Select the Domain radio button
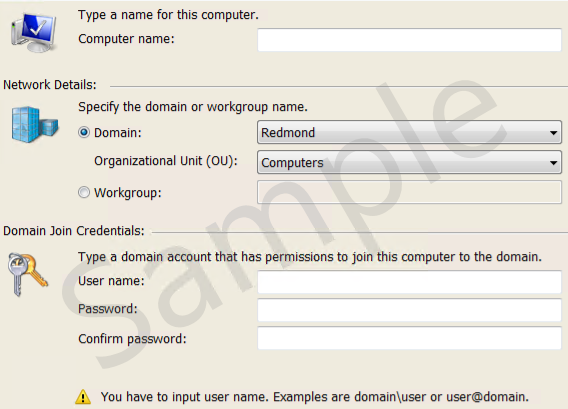The width and height of the screenshot is (568, 409). 84,133
